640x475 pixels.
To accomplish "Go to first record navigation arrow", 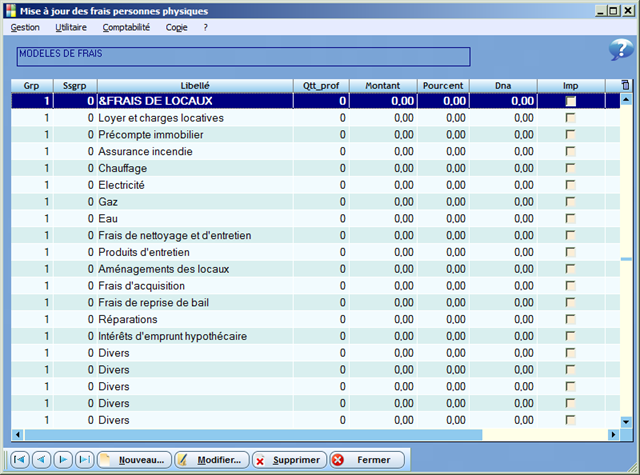I will (19, 460).
